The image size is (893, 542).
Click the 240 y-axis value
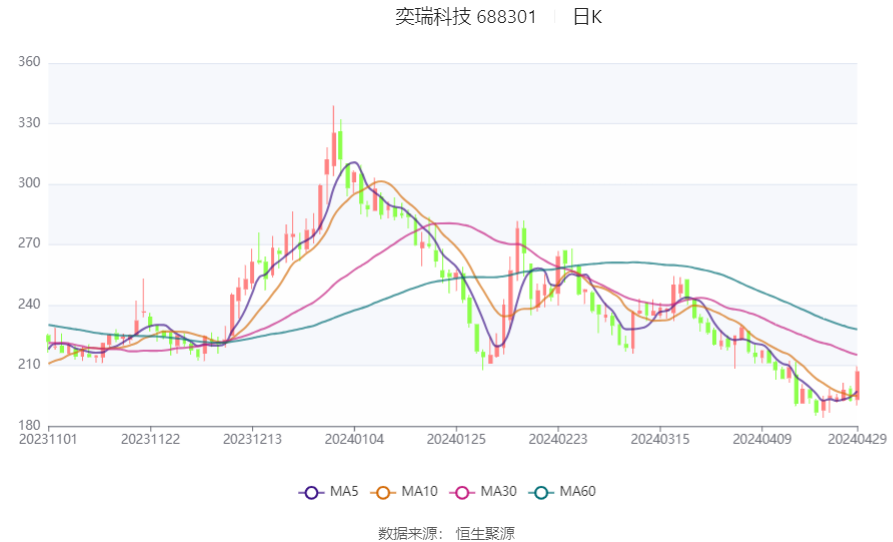click(29, 304)
